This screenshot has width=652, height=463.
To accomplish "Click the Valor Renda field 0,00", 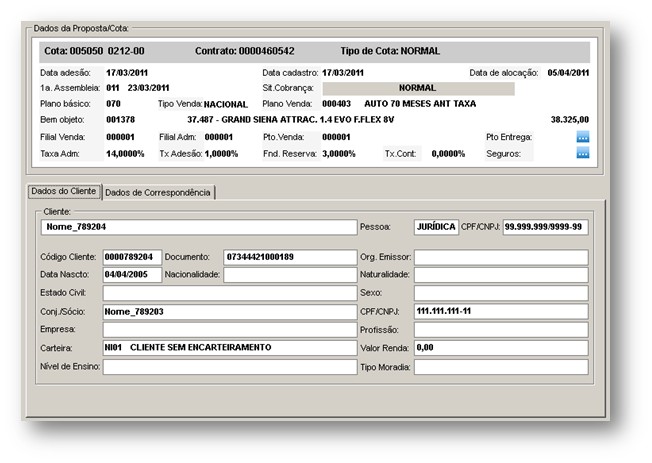I will coord(501,348).
